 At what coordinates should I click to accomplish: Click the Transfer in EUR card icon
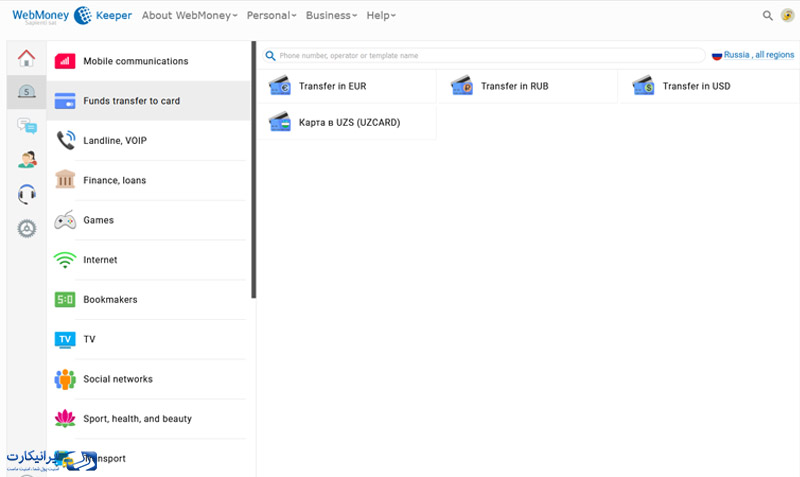[280, 86]
